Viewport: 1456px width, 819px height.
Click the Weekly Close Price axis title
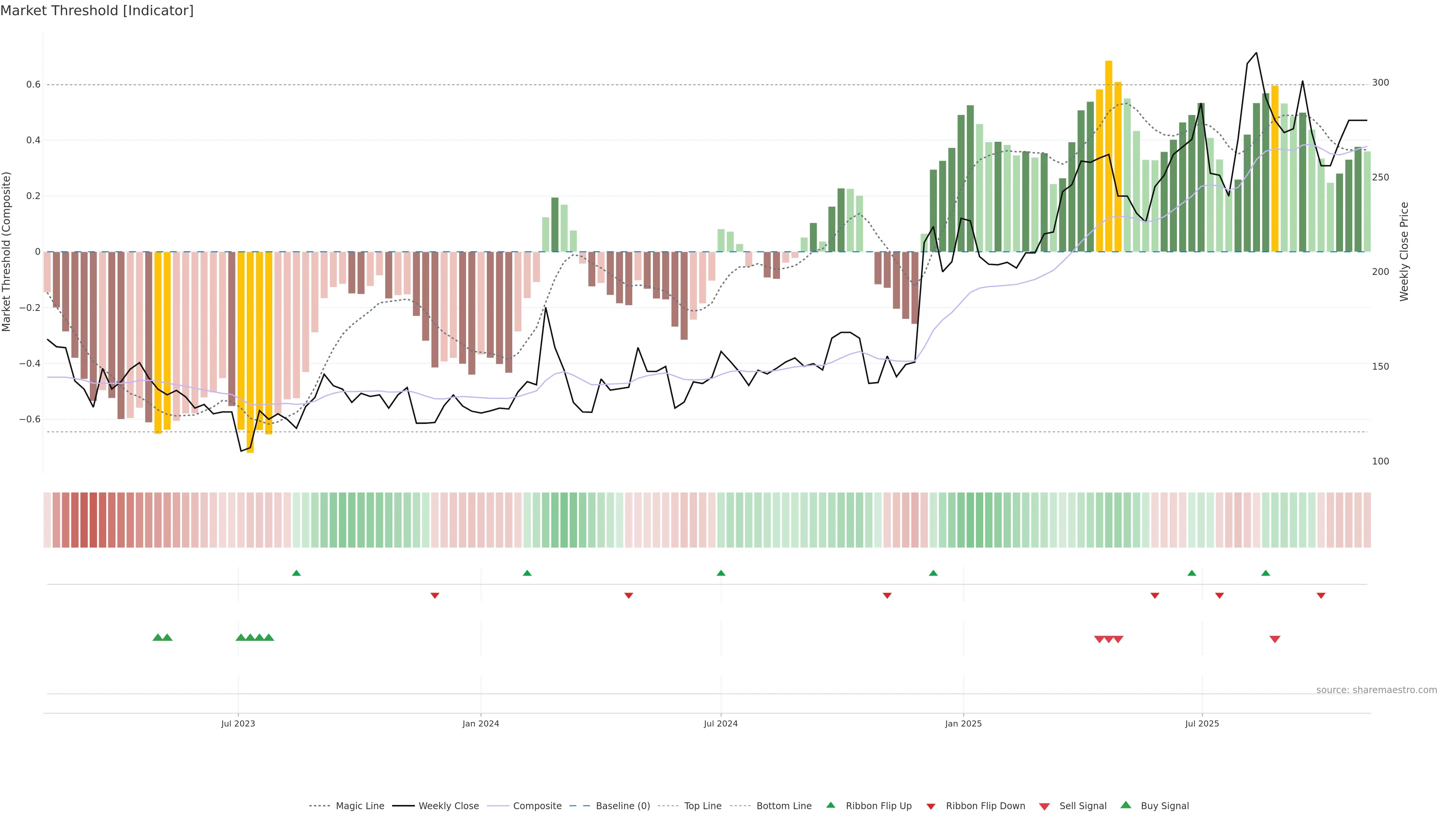(x=1404, y=251)
